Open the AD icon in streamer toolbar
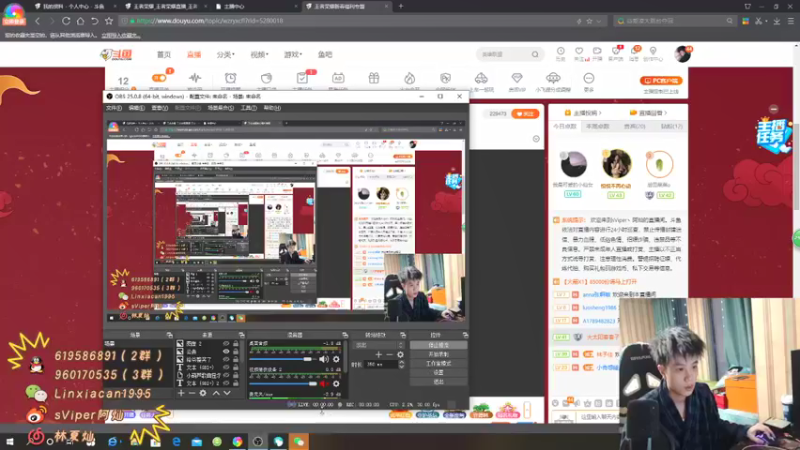This screenshot has width=800, height=450. [x=338, y=78]
